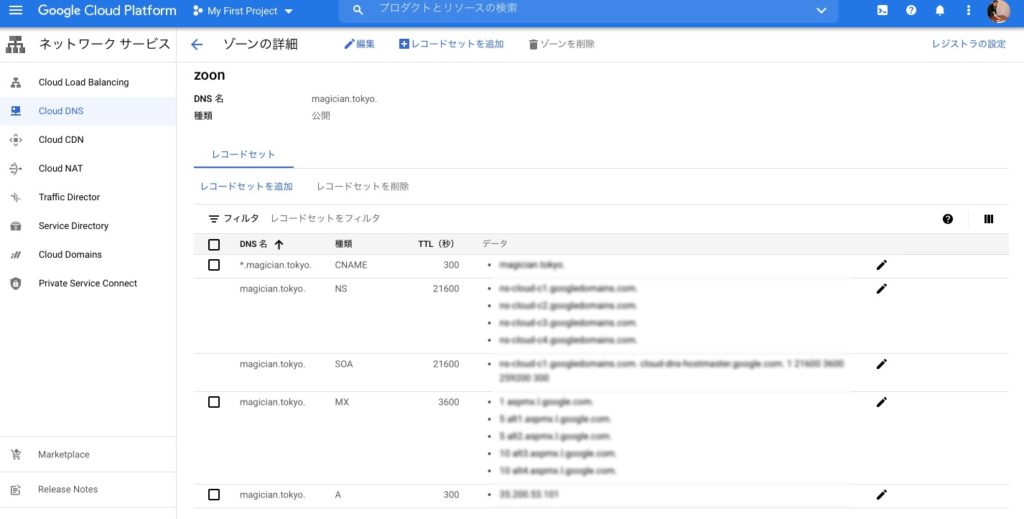Open the hamburger navigation menu
Viewport: 1024px width, 519px height.
[x=16, y=11]
